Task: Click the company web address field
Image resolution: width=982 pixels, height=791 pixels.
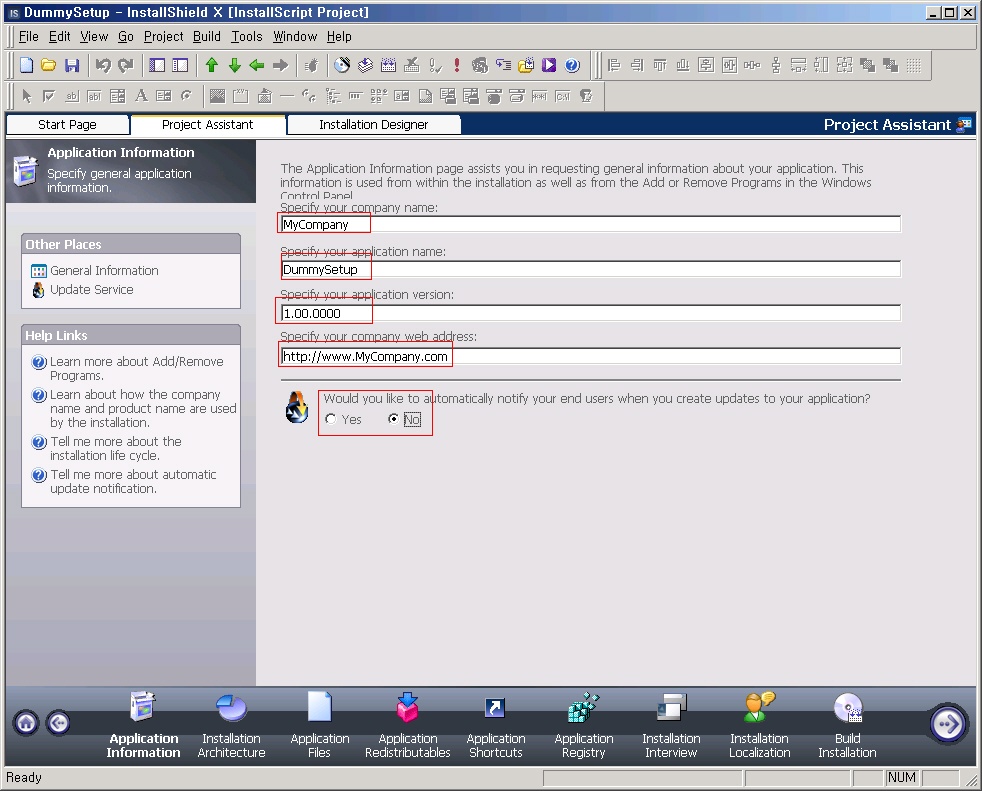Action: tap(591, 356)
